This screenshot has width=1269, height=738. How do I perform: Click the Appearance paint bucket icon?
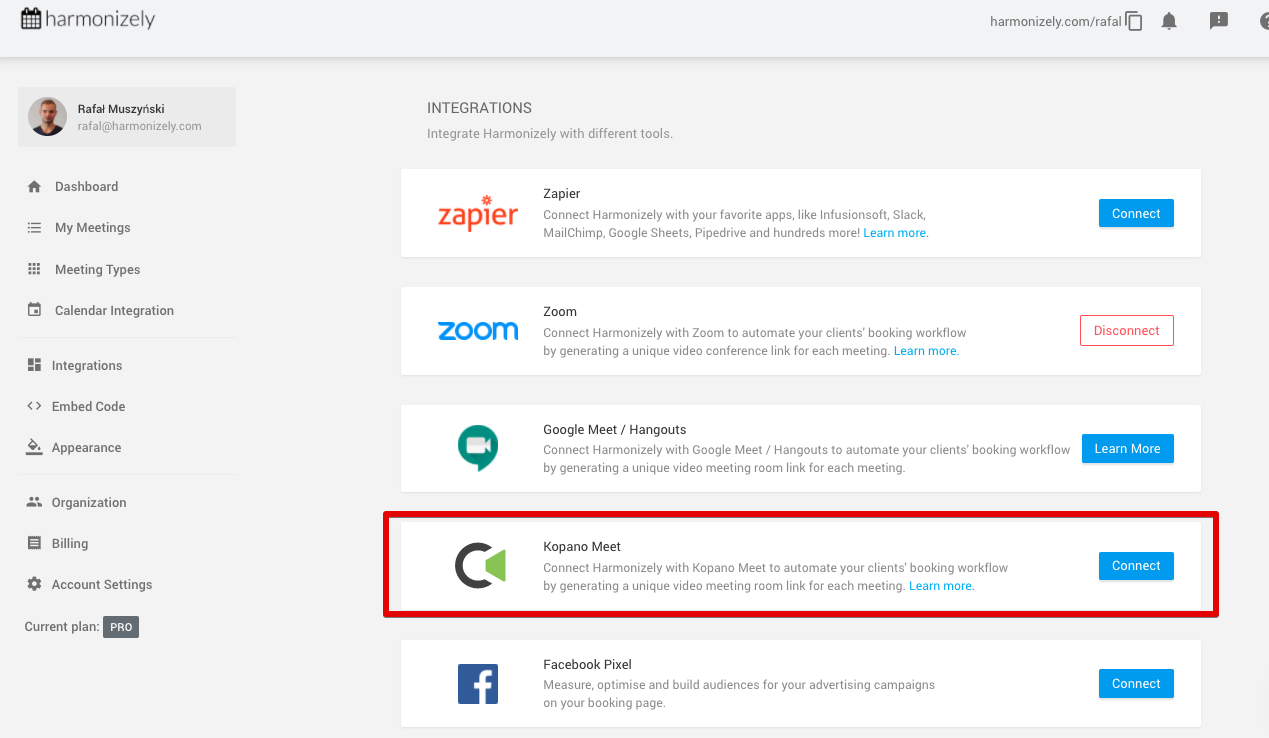tap(35, 447)
